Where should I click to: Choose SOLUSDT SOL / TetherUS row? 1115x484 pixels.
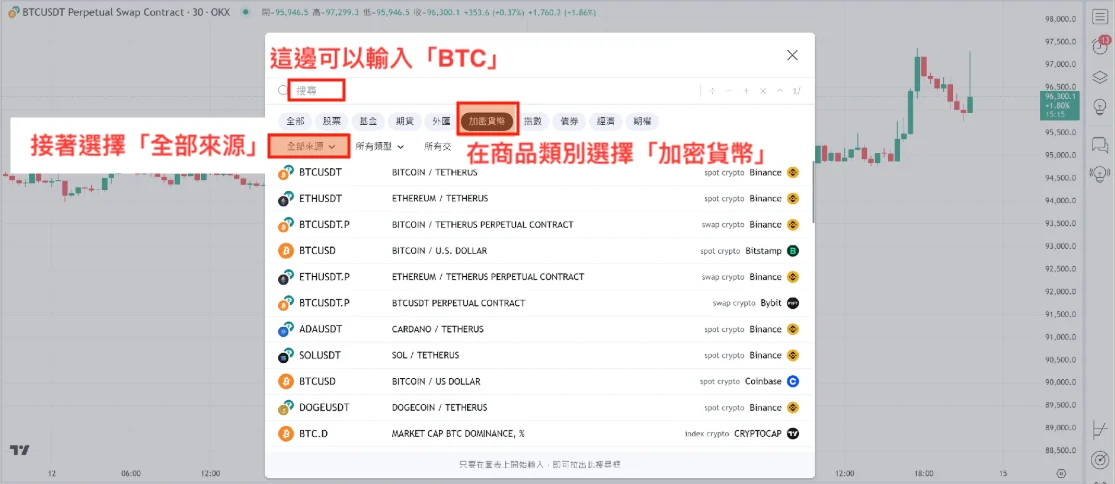tap(540, 355)
